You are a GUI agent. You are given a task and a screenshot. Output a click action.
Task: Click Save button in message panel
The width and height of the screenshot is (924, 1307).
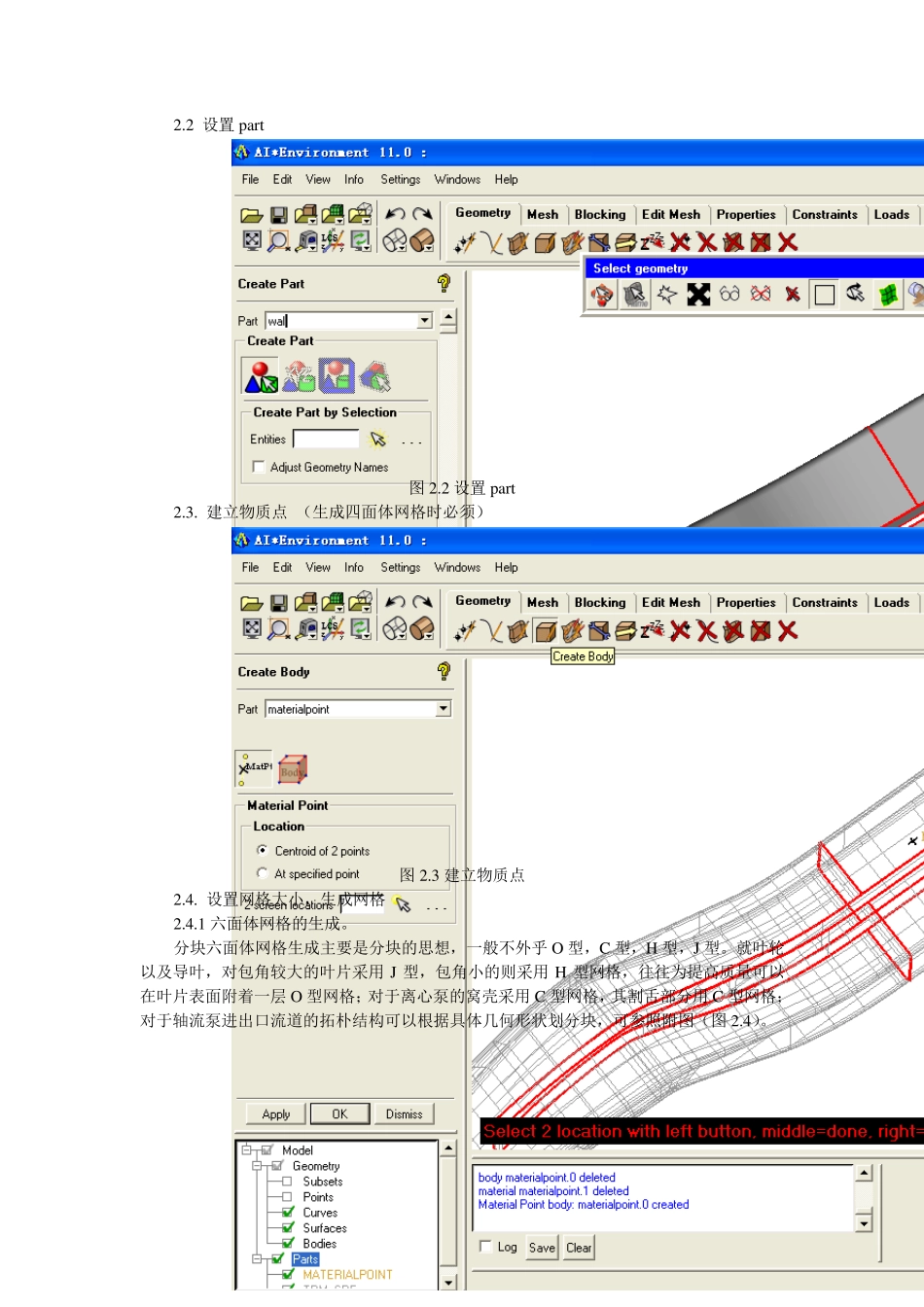[x=542, y=1248]
